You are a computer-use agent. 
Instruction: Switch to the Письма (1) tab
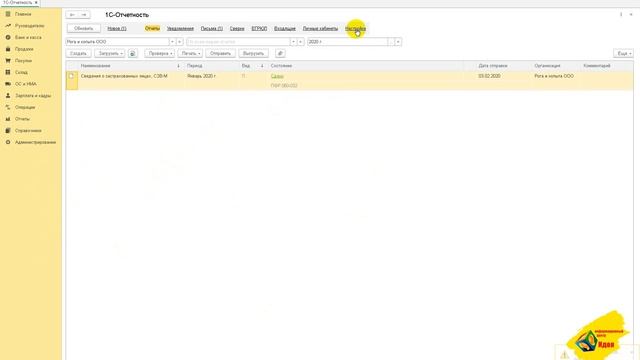pyautogui.click(x=211, y=29)
